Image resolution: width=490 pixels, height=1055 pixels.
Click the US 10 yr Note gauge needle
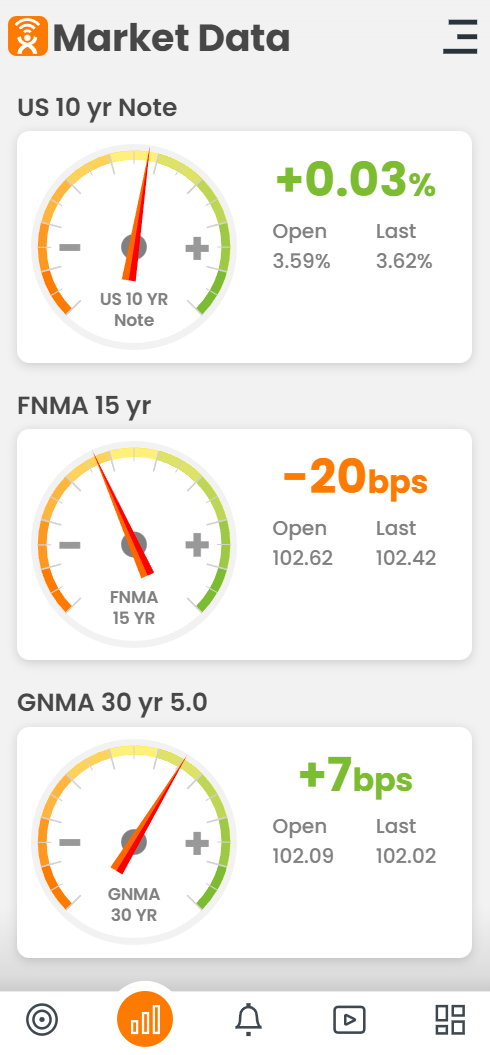[138, 213]
